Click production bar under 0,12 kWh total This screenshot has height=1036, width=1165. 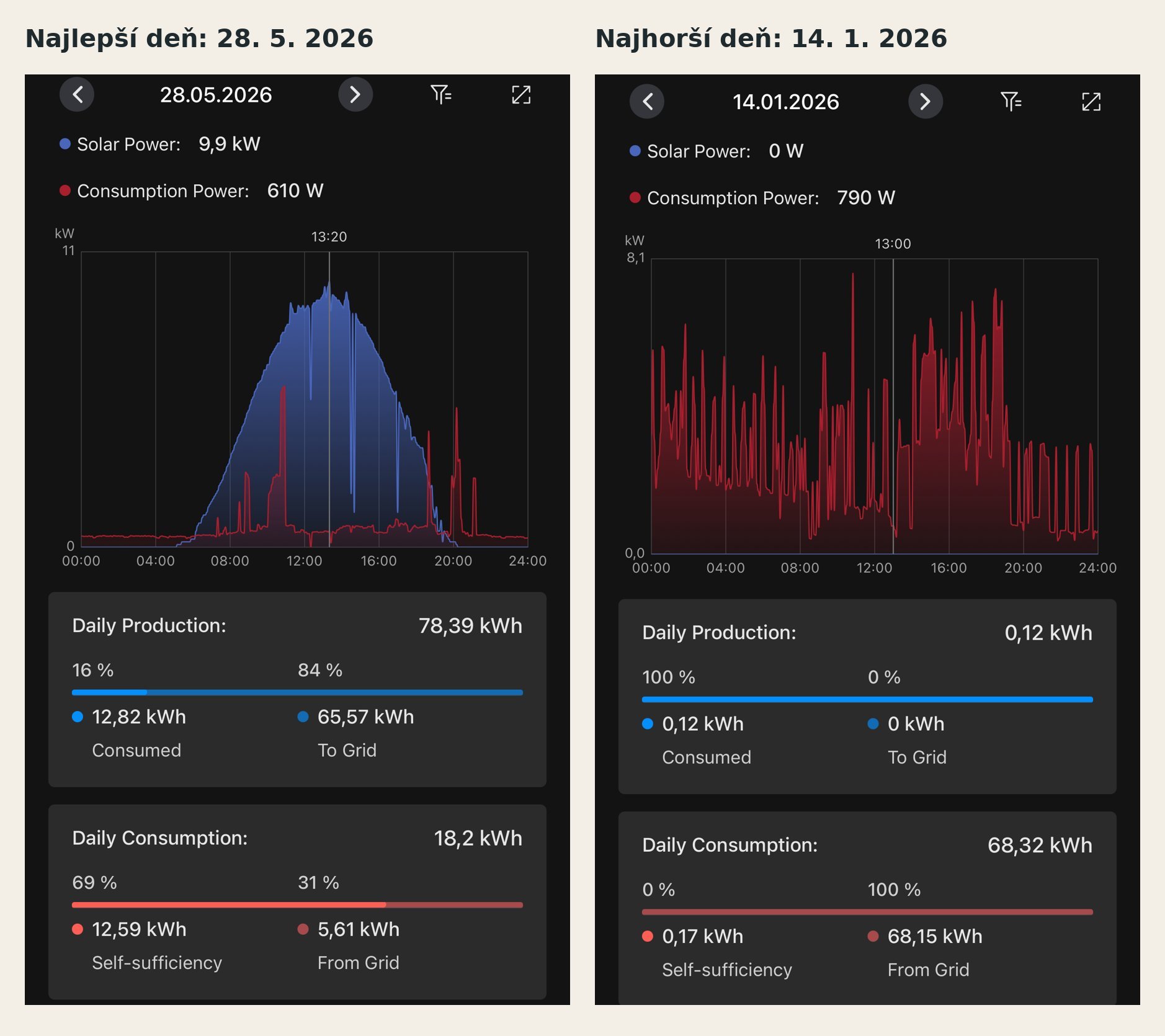[867, 699]
